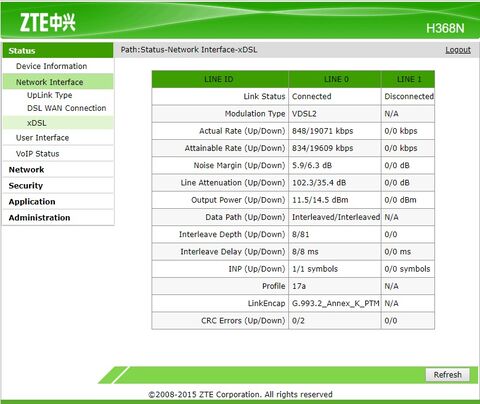The image size is (480, 404).
Task: Click the 0/0 ms value for LINE 1
Action: pos(398,252)
